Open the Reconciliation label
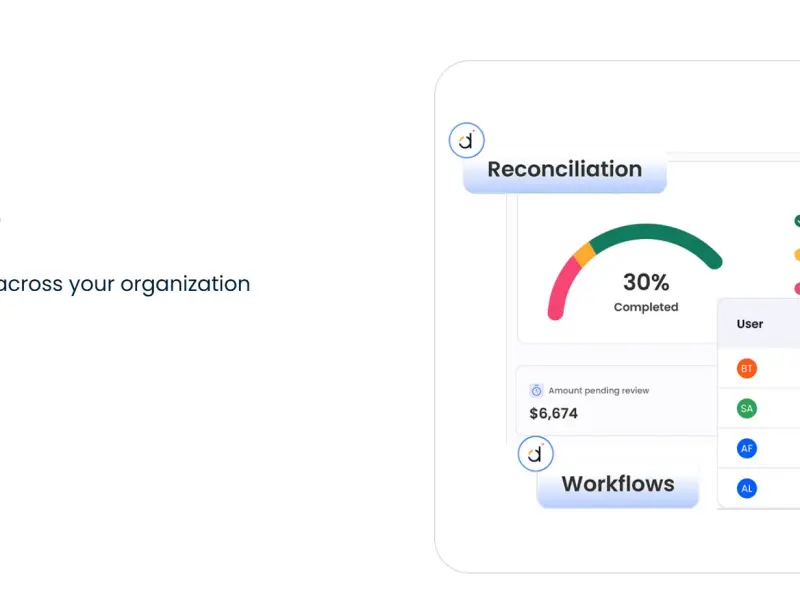This screenshot has height=600, width=800. tap(565, 171)
